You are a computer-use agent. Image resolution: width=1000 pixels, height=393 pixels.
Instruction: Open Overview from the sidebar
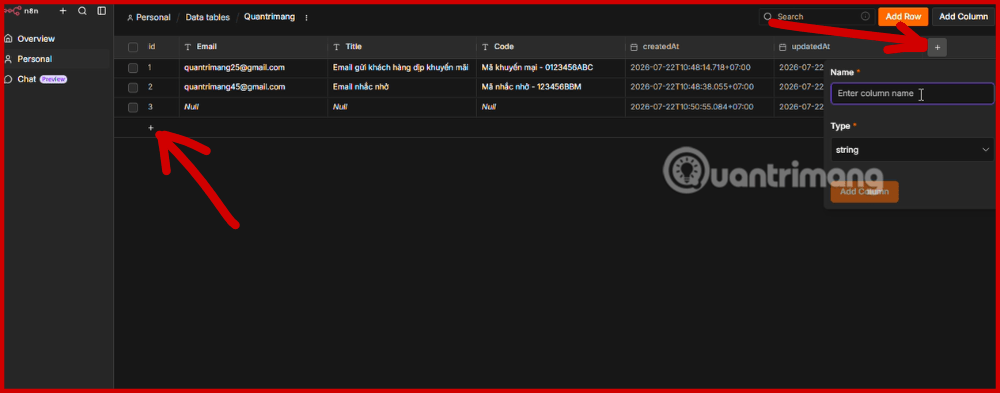(36, 39)
